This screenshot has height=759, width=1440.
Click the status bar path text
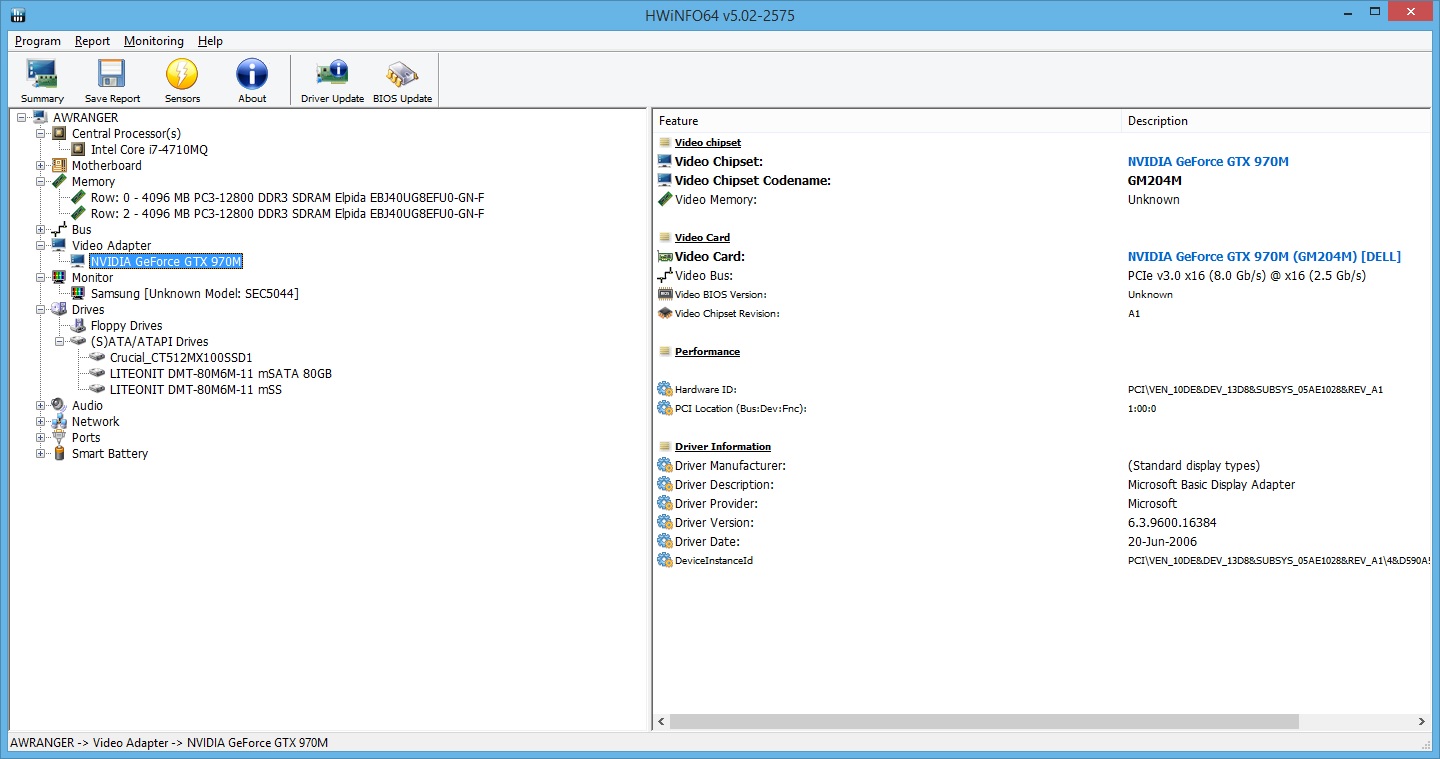[x=168, y=743]
